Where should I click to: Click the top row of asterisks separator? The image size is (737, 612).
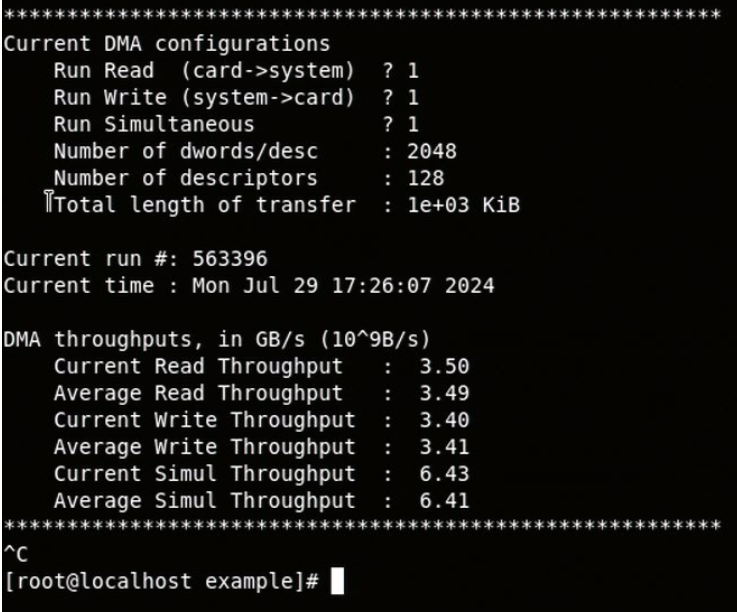click(362, 17)
